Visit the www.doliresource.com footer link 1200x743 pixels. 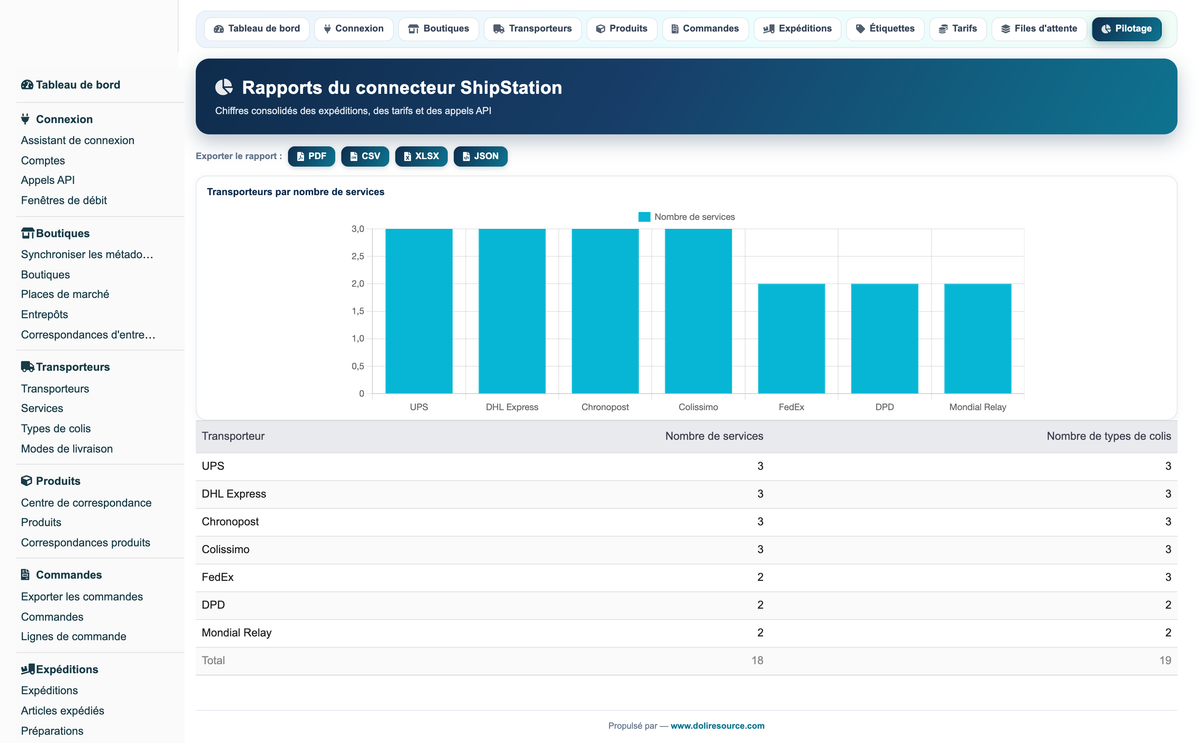pyautogui.click(x=717, y=726)
